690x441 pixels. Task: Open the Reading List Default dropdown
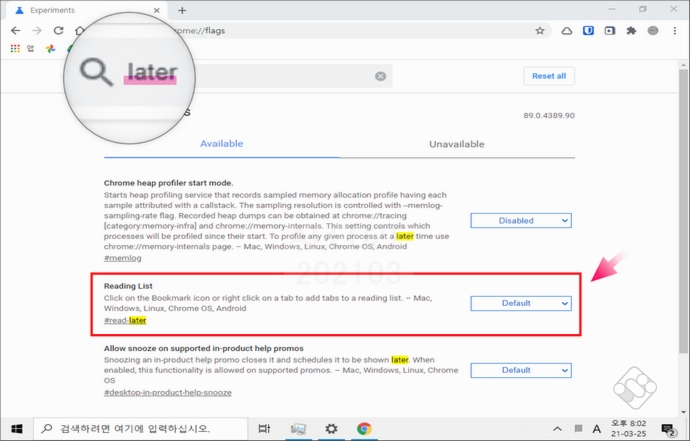pyautogui.click(x=521, y=303)
